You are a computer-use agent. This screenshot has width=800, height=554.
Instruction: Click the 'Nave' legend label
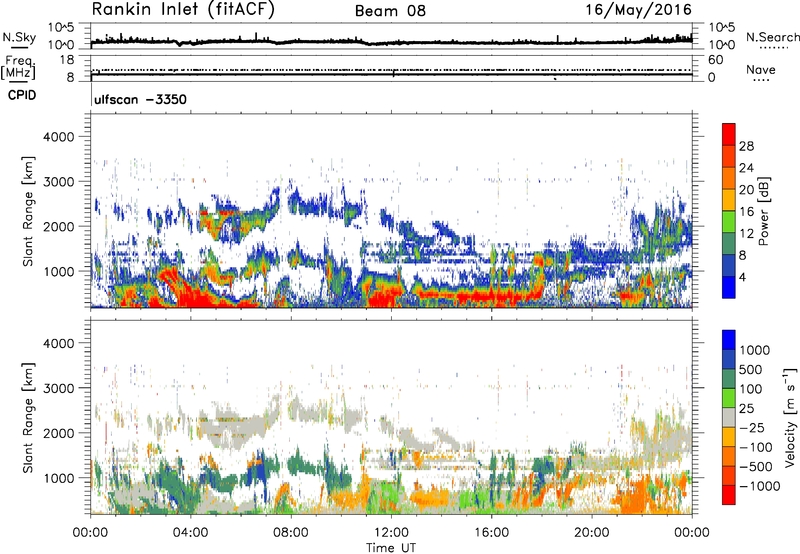click(761, 70)
